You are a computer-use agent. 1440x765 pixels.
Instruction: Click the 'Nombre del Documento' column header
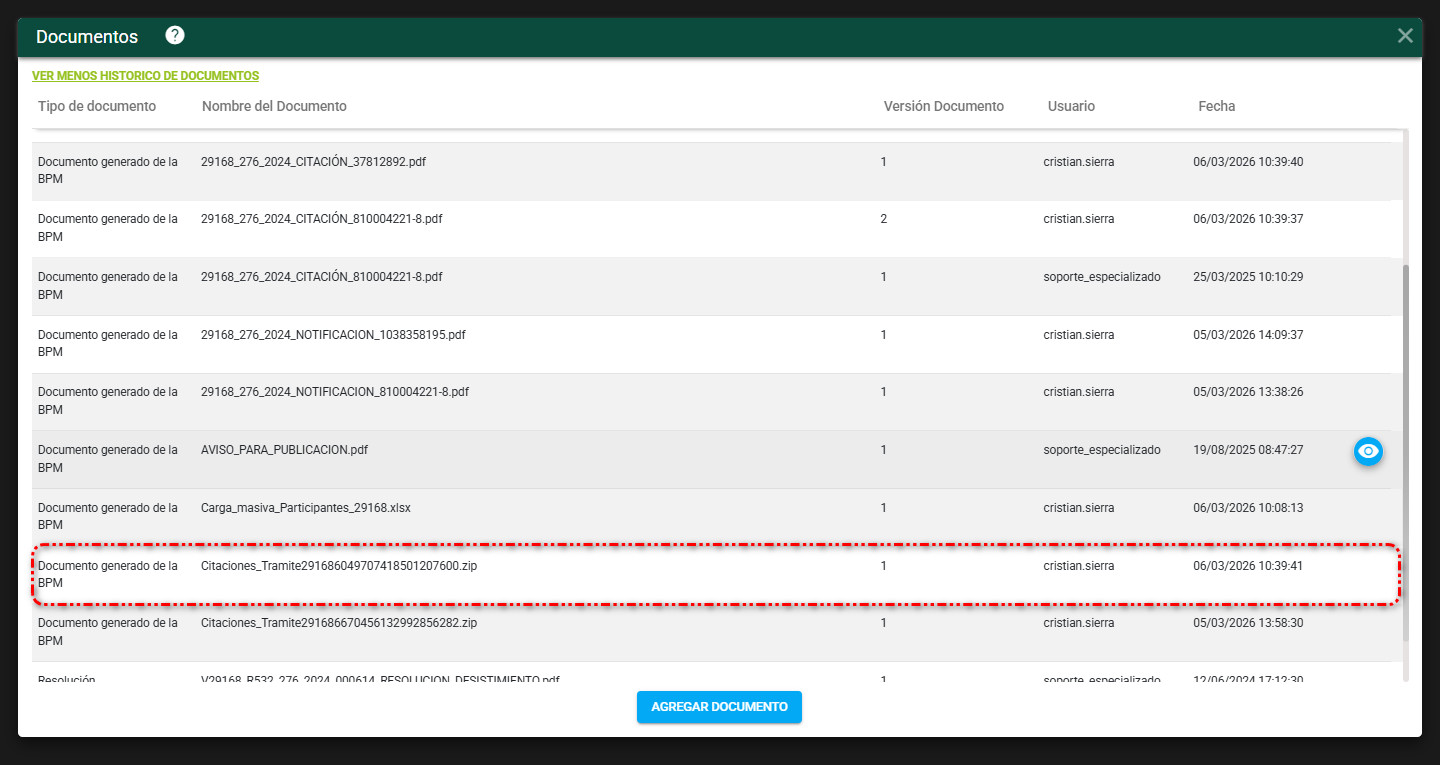[274, 106]
